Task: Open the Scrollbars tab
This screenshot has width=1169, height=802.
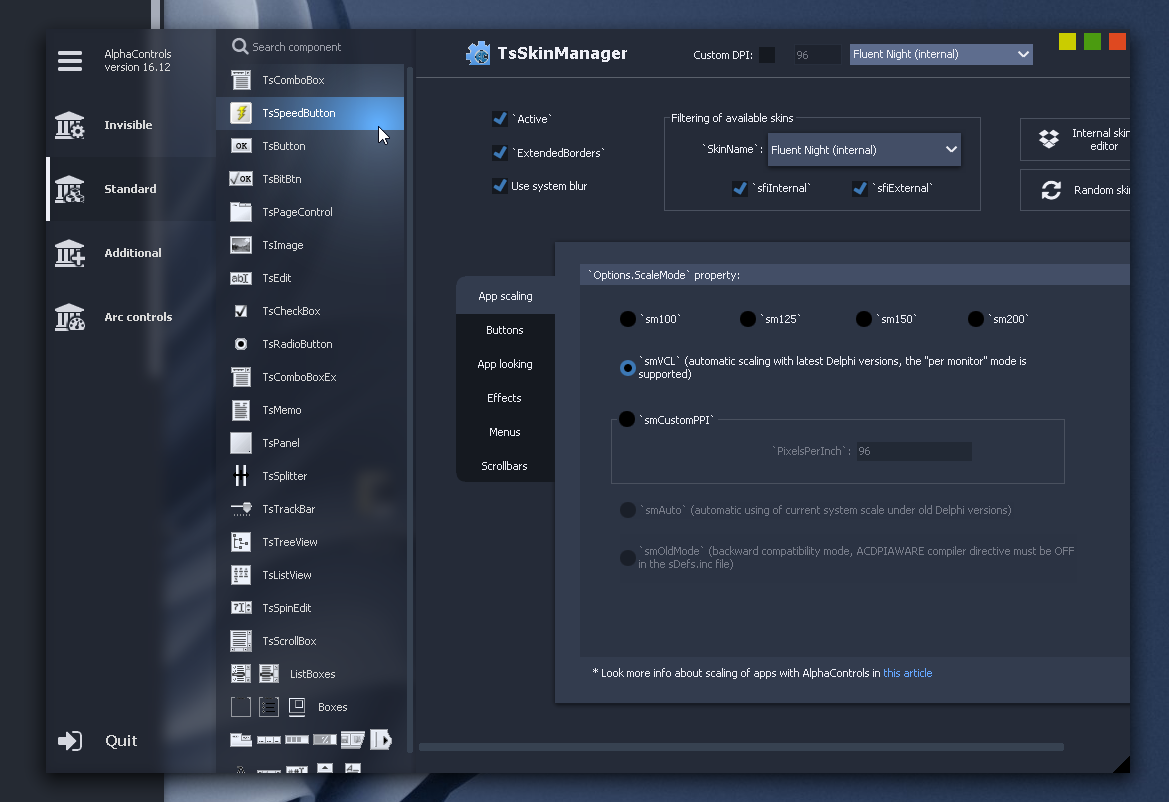Action: [x=505, y=466]
